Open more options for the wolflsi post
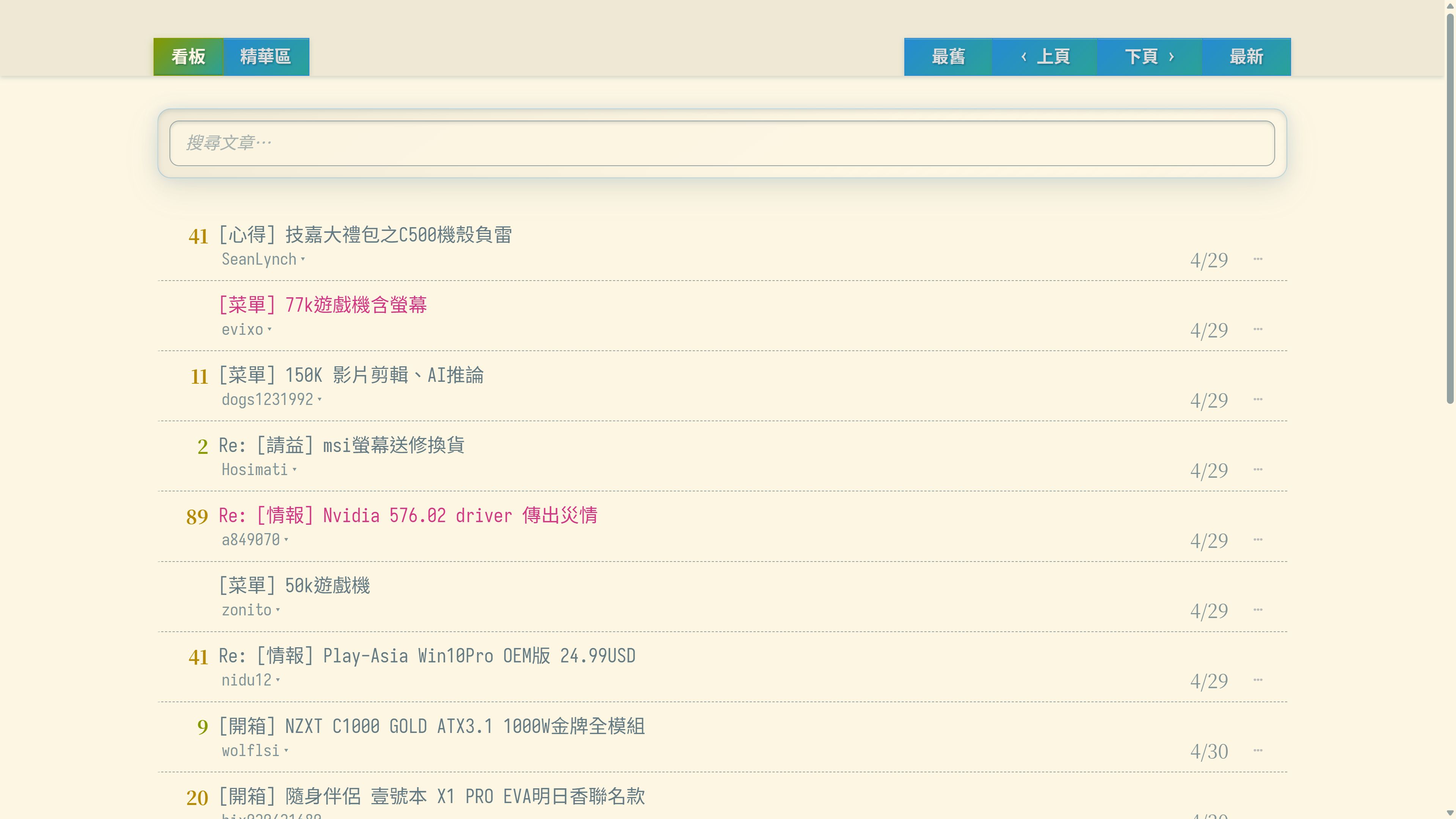Viewport: 1456px width, 819px height. (1258, 750)
